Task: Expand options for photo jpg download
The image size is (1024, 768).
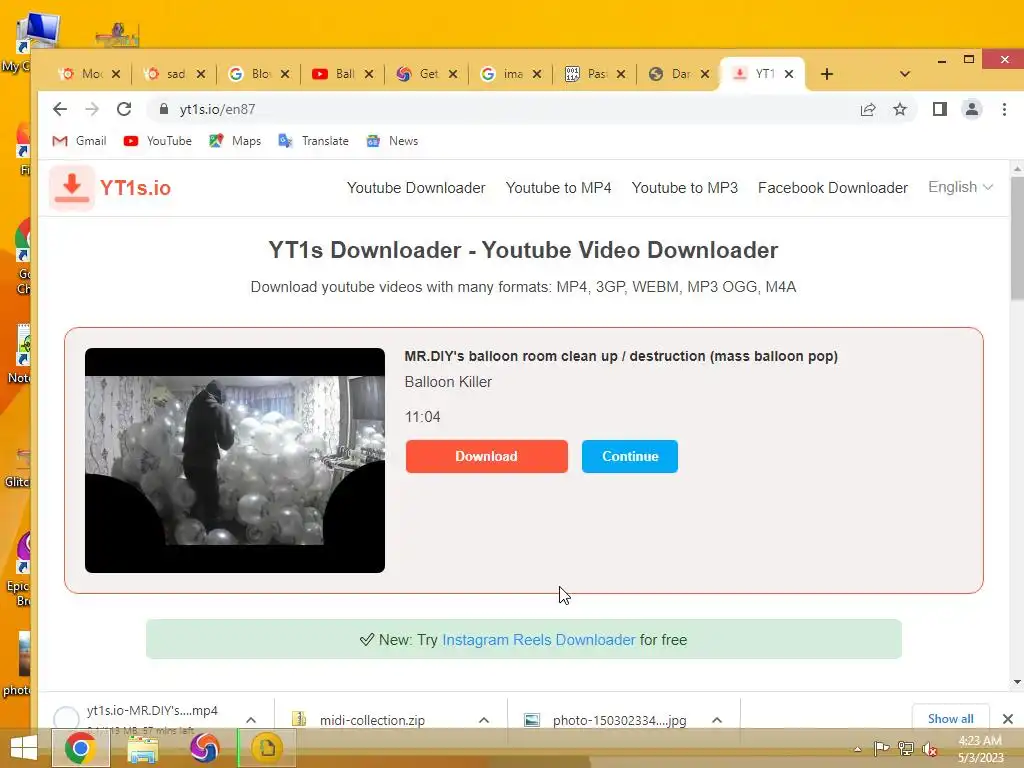Action: (x=717, y=720)
